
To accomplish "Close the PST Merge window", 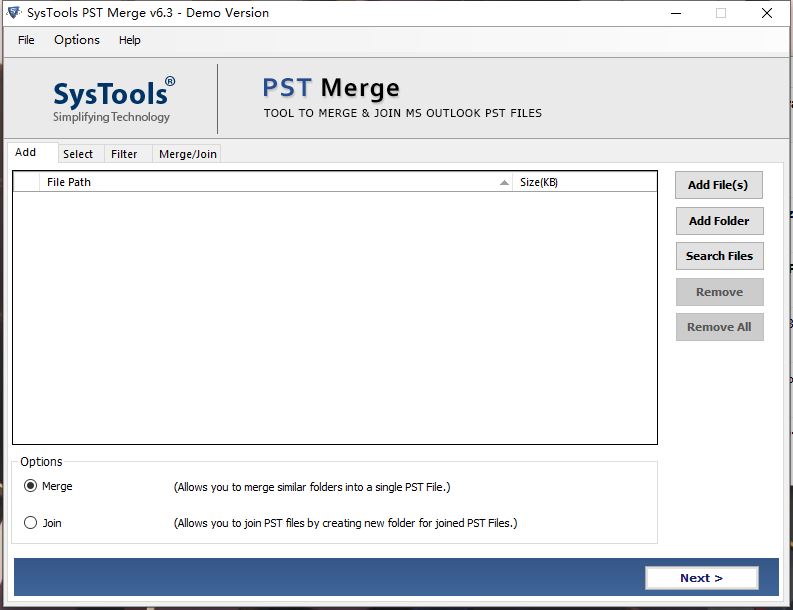I will click(767, 13).
